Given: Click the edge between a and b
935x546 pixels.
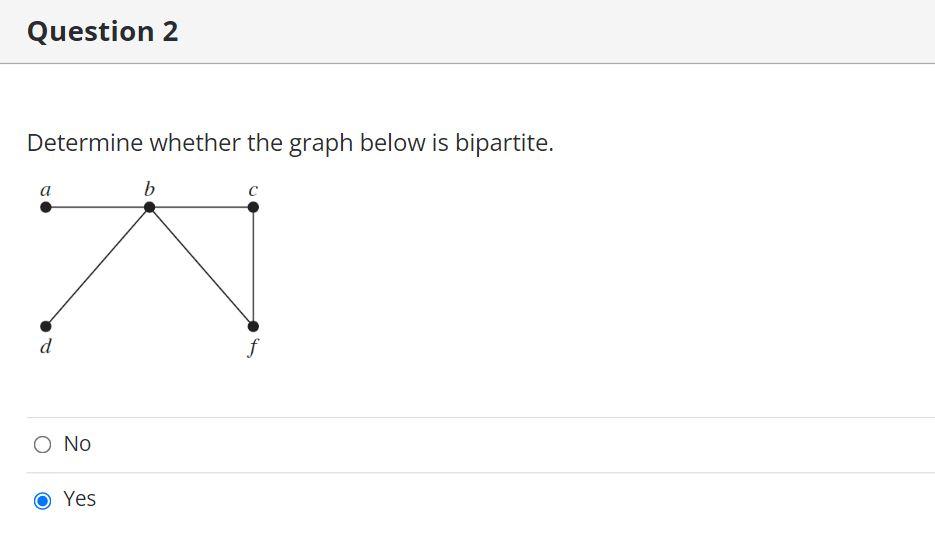Looking at the screenshot, I should pyautogui.click(x=98, y=207).
